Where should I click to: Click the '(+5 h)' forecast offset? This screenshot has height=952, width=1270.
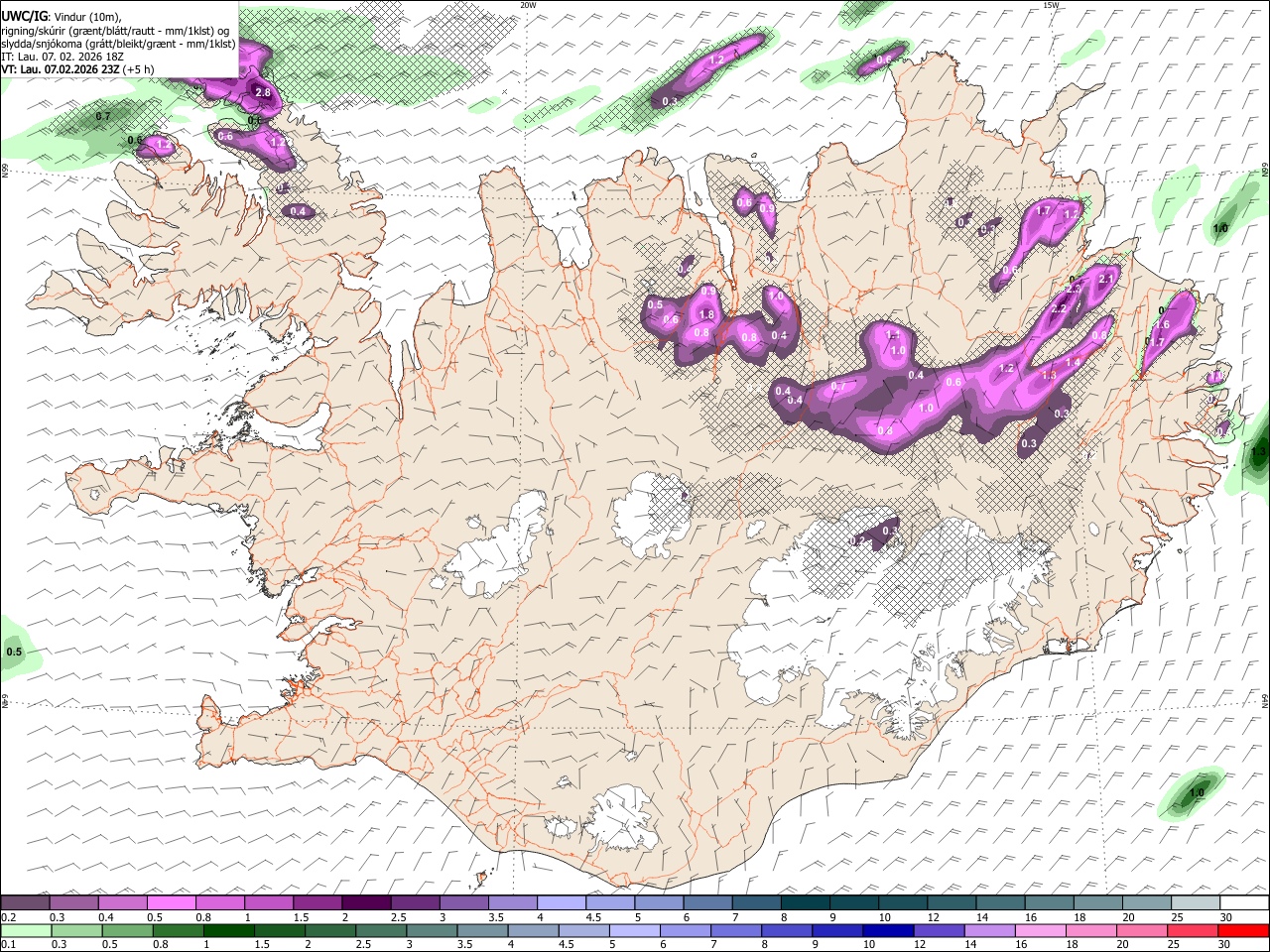pyautogui.click(x=140, y=69)
